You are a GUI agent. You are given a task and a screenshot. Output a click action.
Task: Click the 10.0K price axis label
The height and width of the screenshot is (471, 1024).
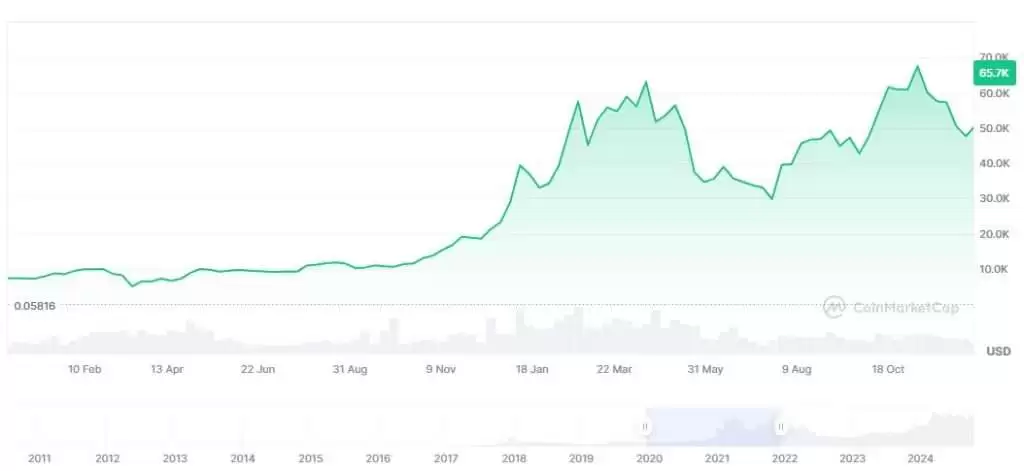coord(996,269)
